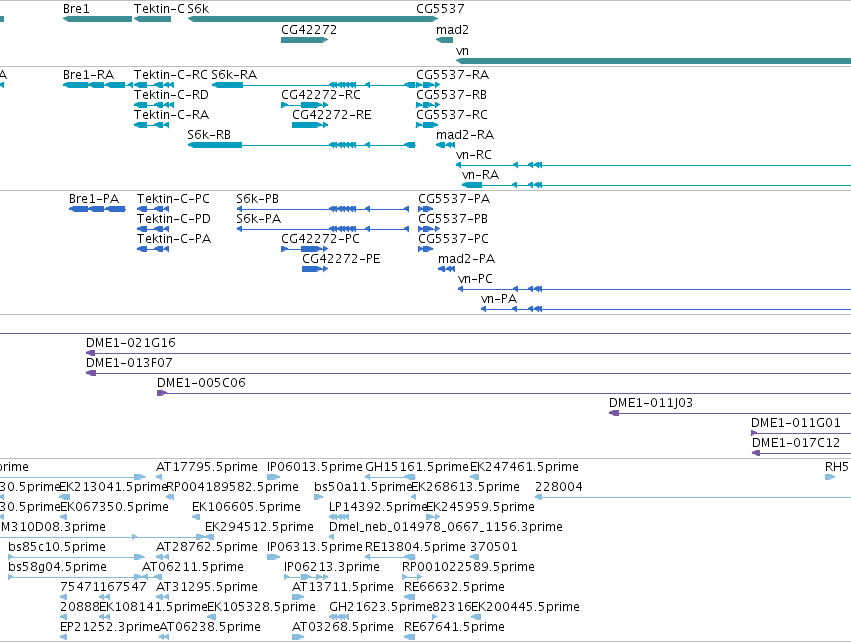Select the CG5537 gene label

[440, 9]
